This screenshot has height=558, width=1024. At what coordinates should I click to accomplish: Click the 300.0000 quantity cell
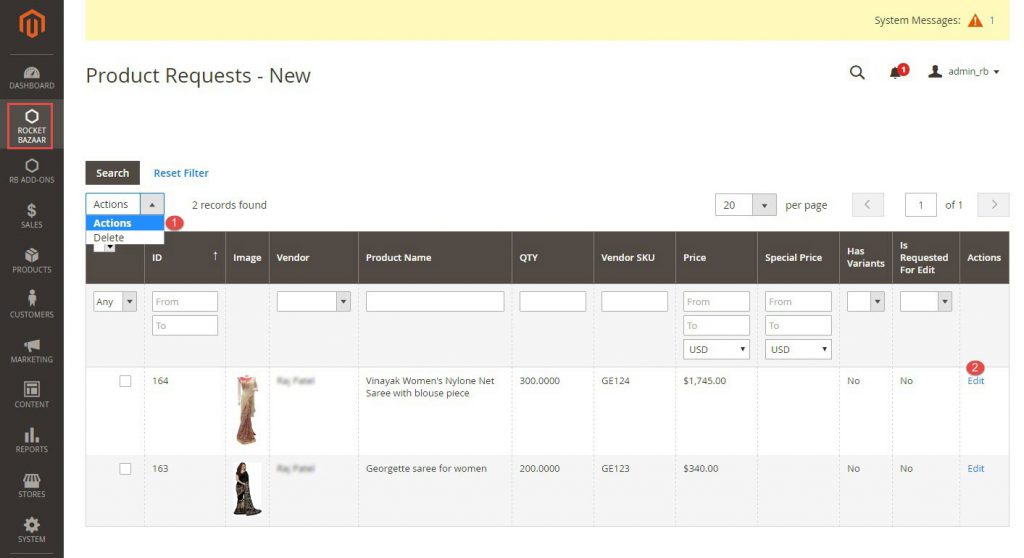point(539,381)
